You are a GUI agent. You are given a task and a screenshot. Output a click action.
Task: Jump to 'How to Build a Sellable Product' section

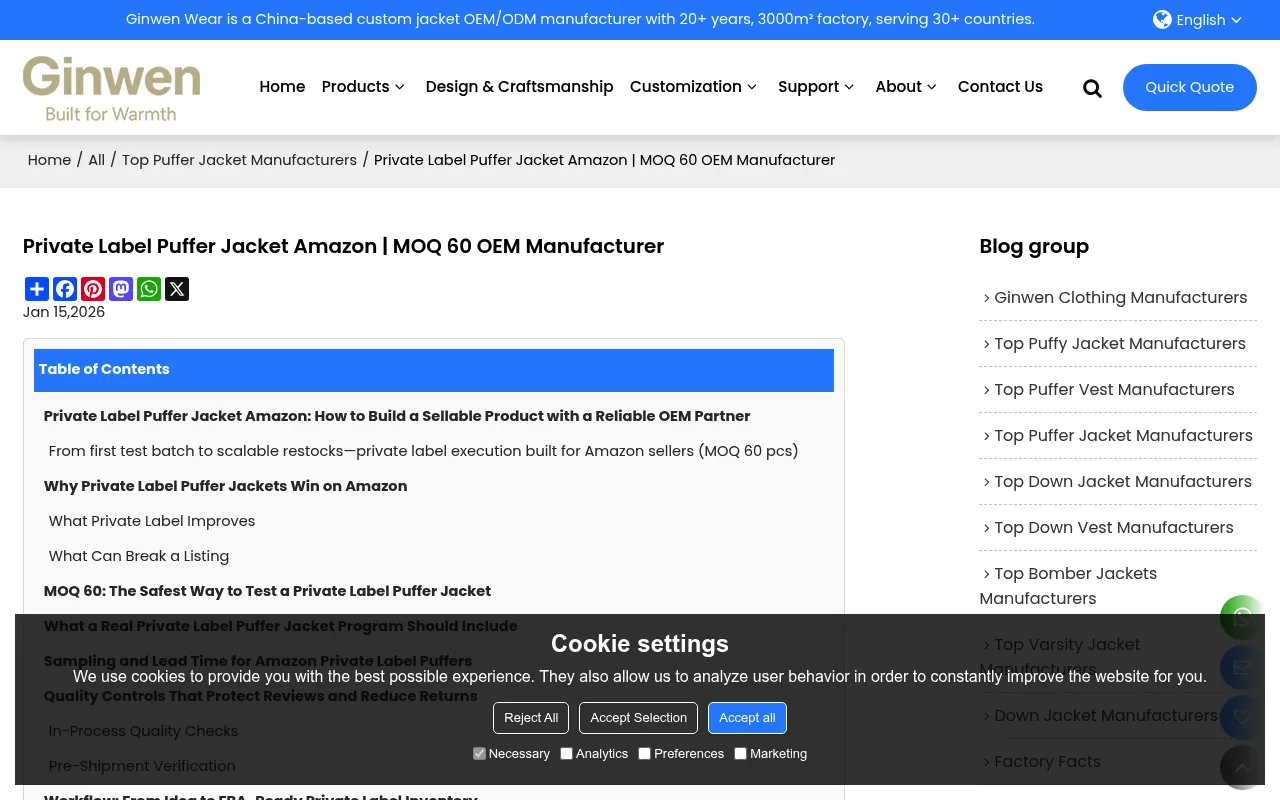pos(397,416)
